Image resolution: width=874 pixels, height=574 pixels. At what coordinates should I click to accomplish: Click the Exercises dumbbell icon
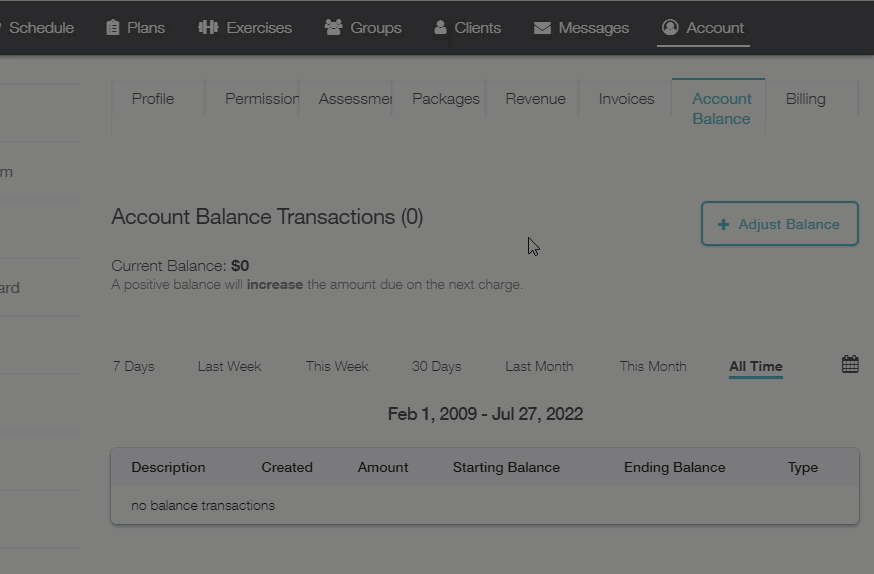[208, 27]
